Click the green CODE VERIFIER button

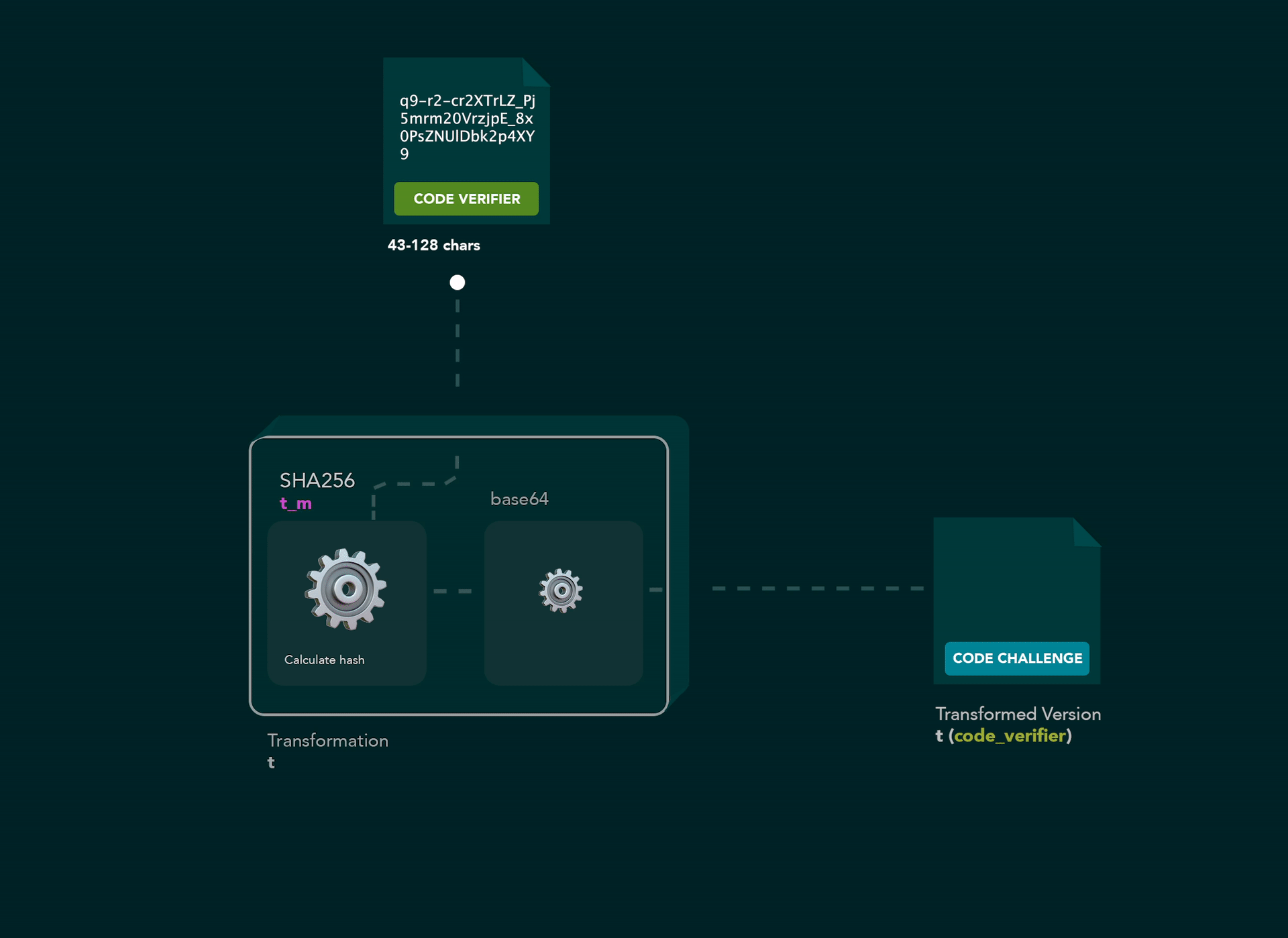(x=466, y=199)
